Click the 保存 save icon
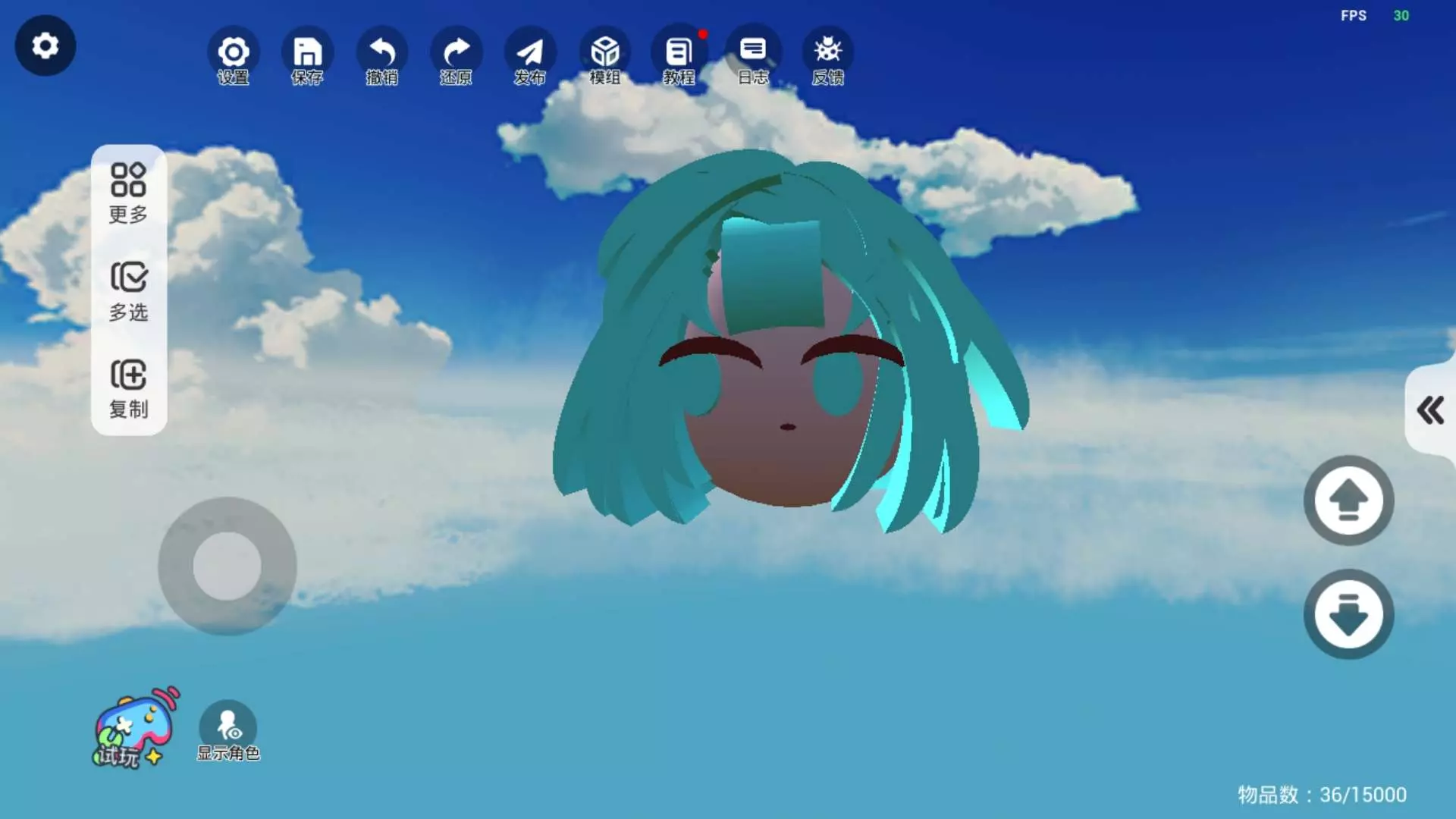Screen dimensions: 1456x819 [307, 53]
